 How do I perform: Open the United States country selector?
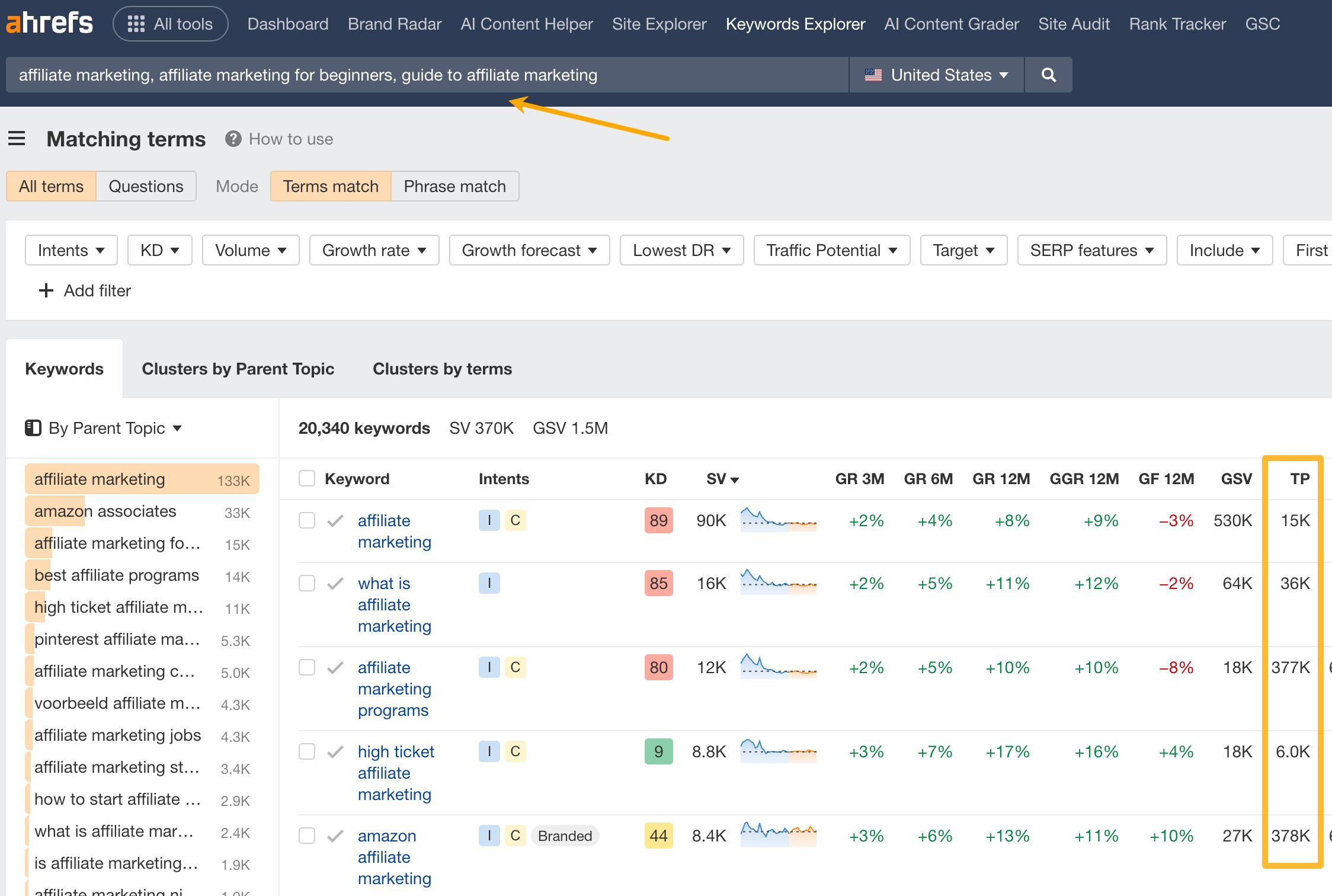936,75
